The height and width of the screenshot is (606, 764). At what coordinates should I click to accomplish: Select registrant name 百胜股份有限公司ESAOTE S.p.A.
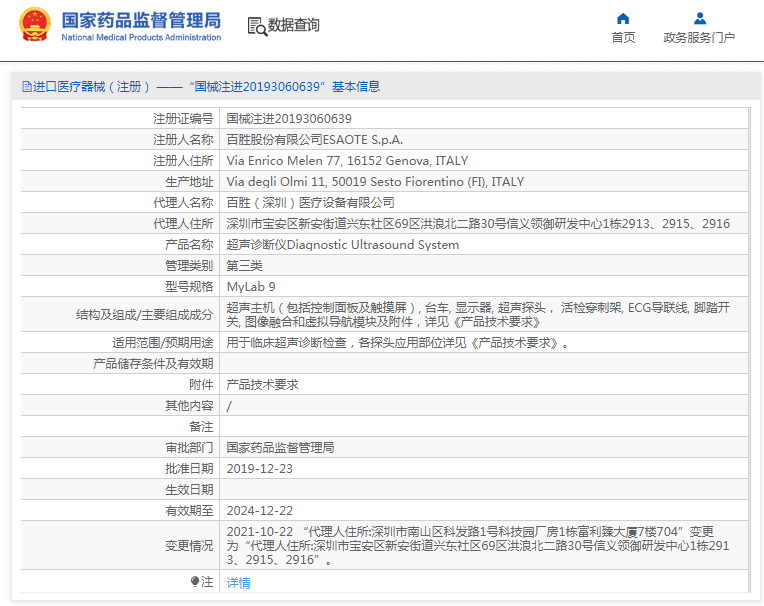[315, 140]
